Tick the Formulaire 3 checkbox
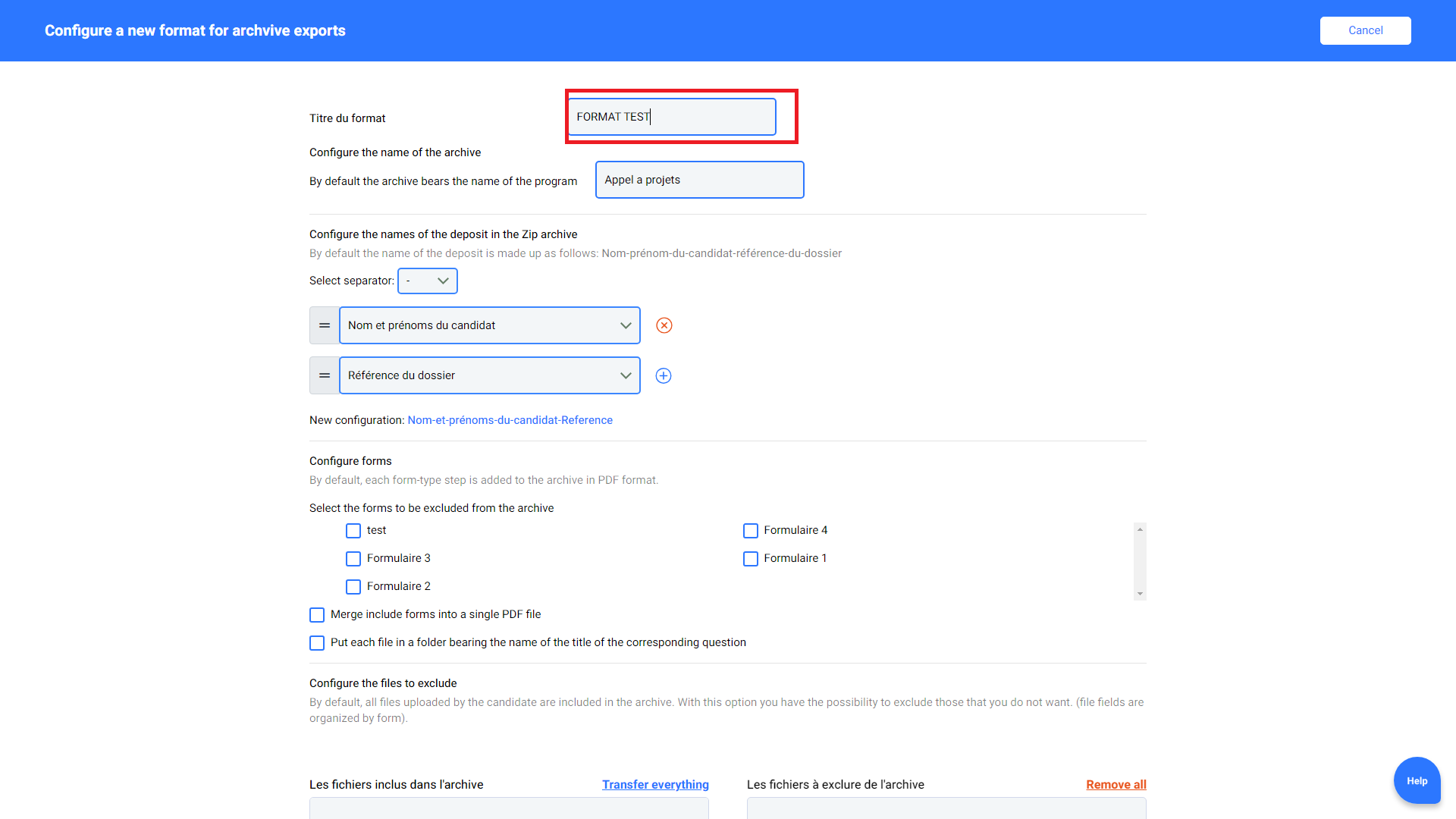1456x819 pixels. (353, 559)
